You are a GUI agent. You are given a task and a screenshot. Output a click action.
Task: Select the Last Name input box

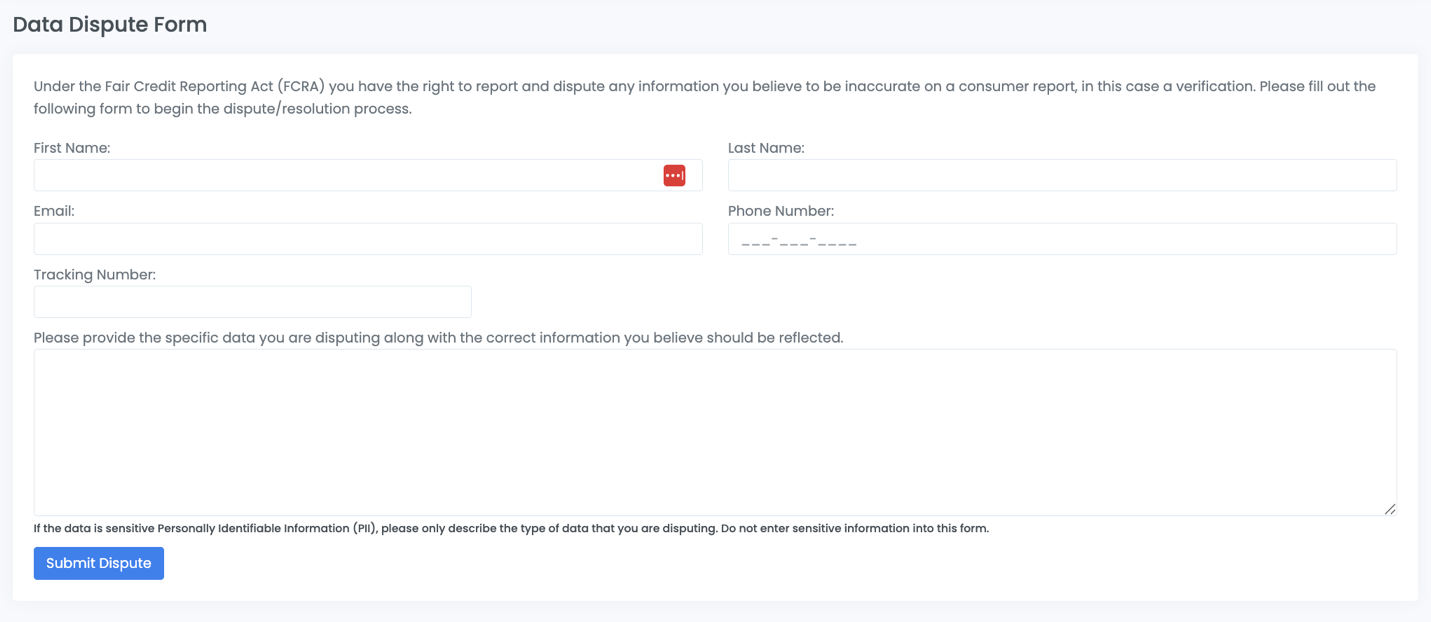[1000, 174]
